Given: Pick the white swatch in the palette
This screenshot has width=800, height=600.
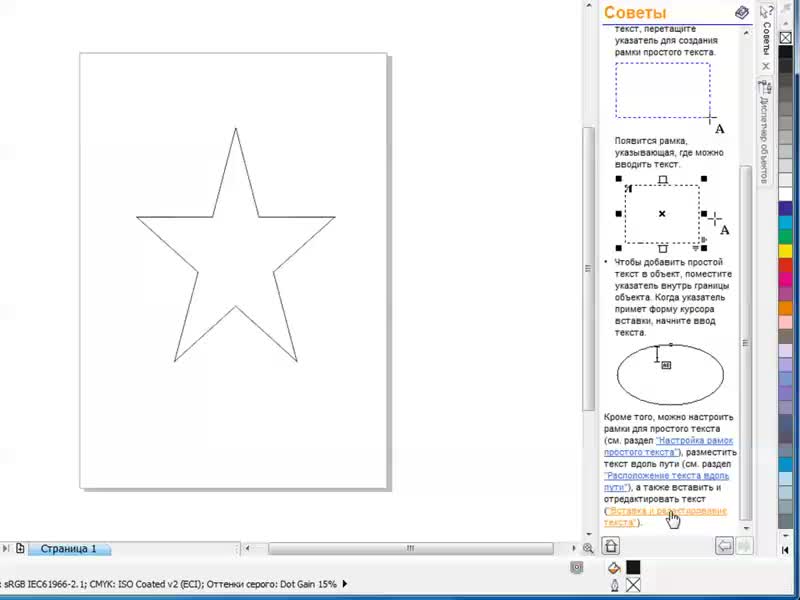Looking at the screenshot, I should coord(786,194).
